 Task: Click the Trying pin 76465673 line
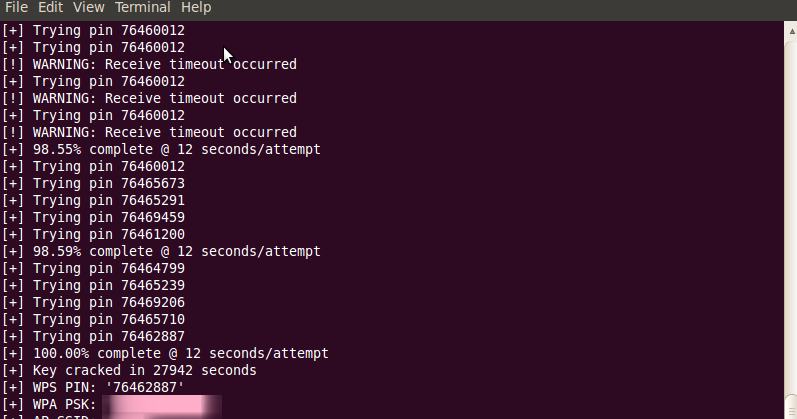click(94, 184)
